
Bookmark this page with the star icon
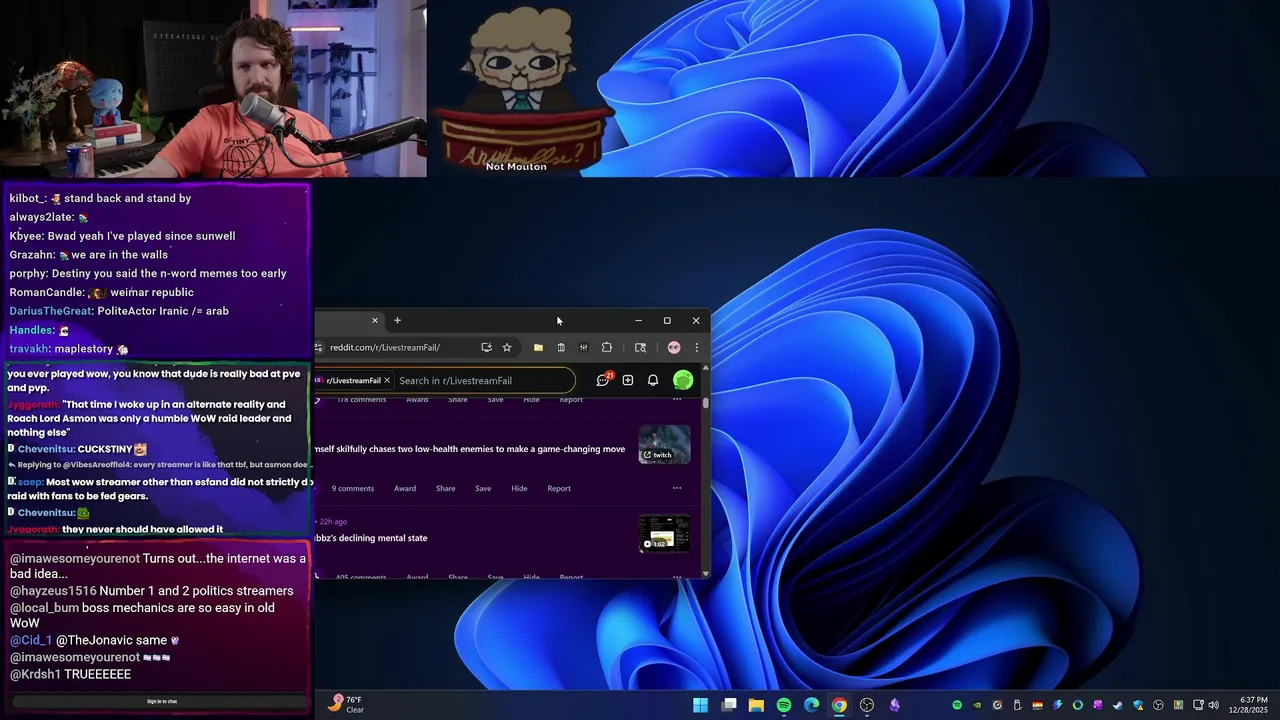coord(507,347)
